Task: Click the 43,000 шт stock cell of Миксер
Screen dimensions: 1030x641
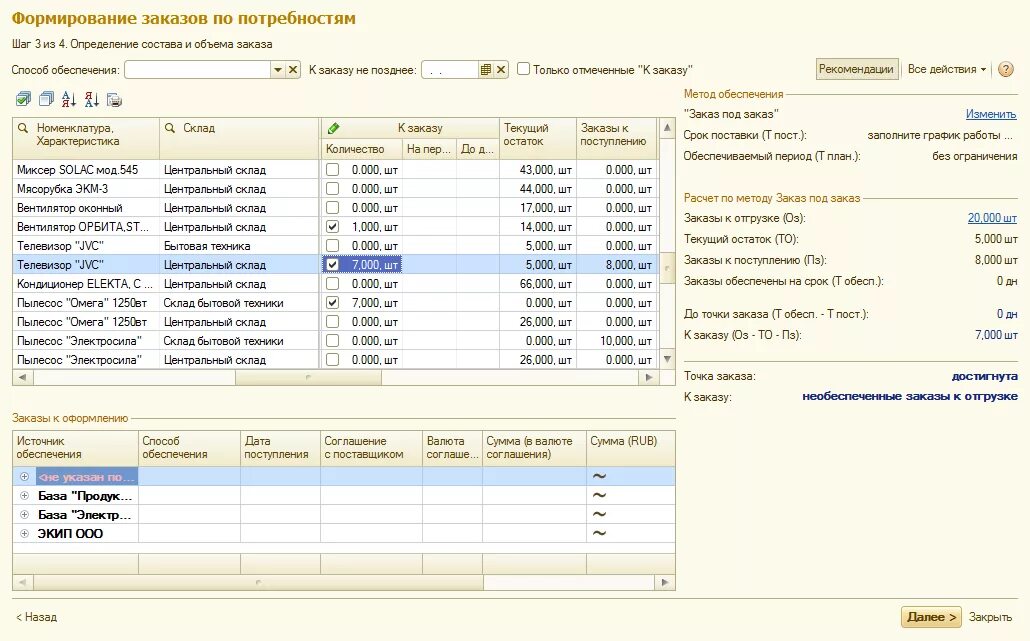Action: click(x=538, y=169)
